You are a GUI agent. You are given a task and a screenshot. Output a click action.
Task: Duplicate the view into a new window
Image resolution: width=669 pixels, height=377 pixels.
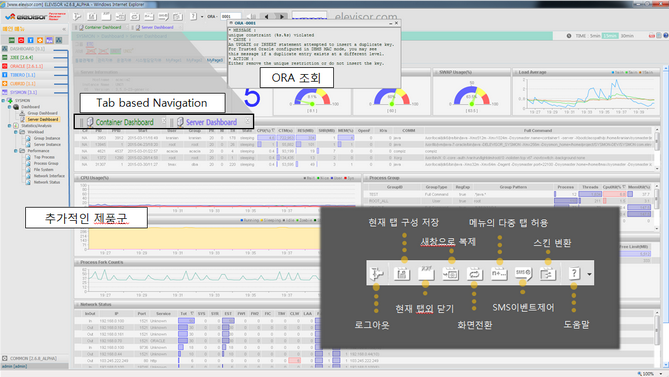pyautogui.click(x=120, y=17)
